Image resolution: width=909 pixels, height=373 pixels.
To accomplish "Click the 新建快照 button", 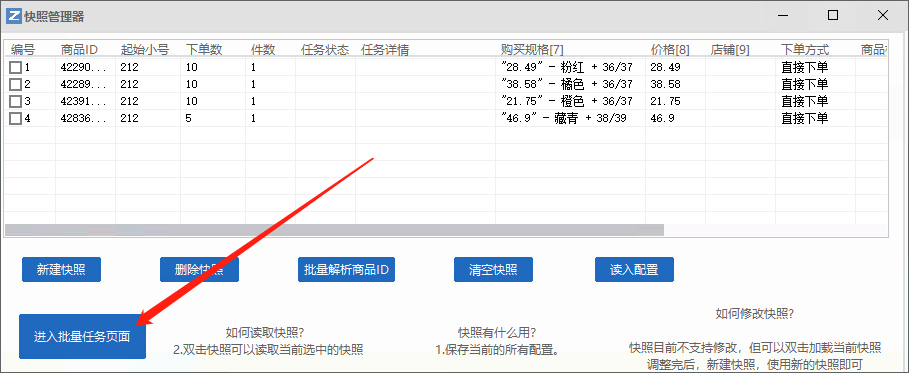I will click(x=61, y=270).
